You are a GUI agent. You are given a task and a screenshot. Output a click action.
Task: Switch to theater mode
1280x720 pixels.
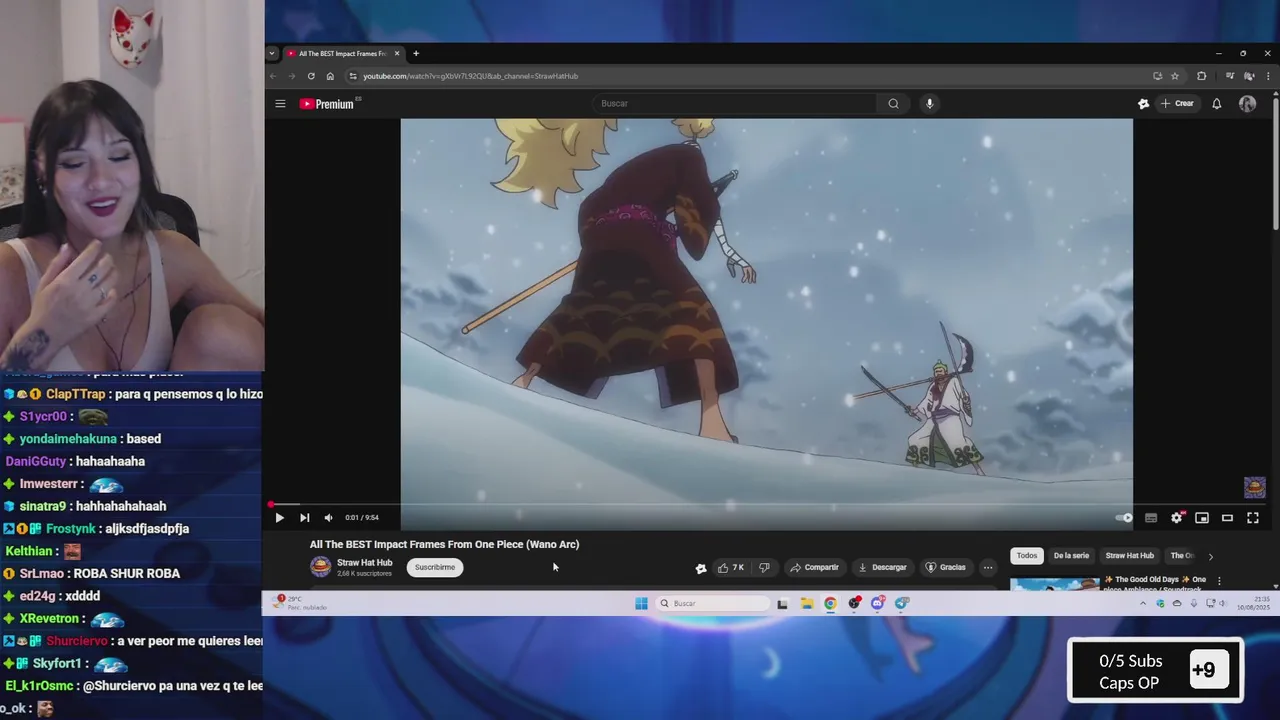pyautogui.click(x=1227, y=518)
